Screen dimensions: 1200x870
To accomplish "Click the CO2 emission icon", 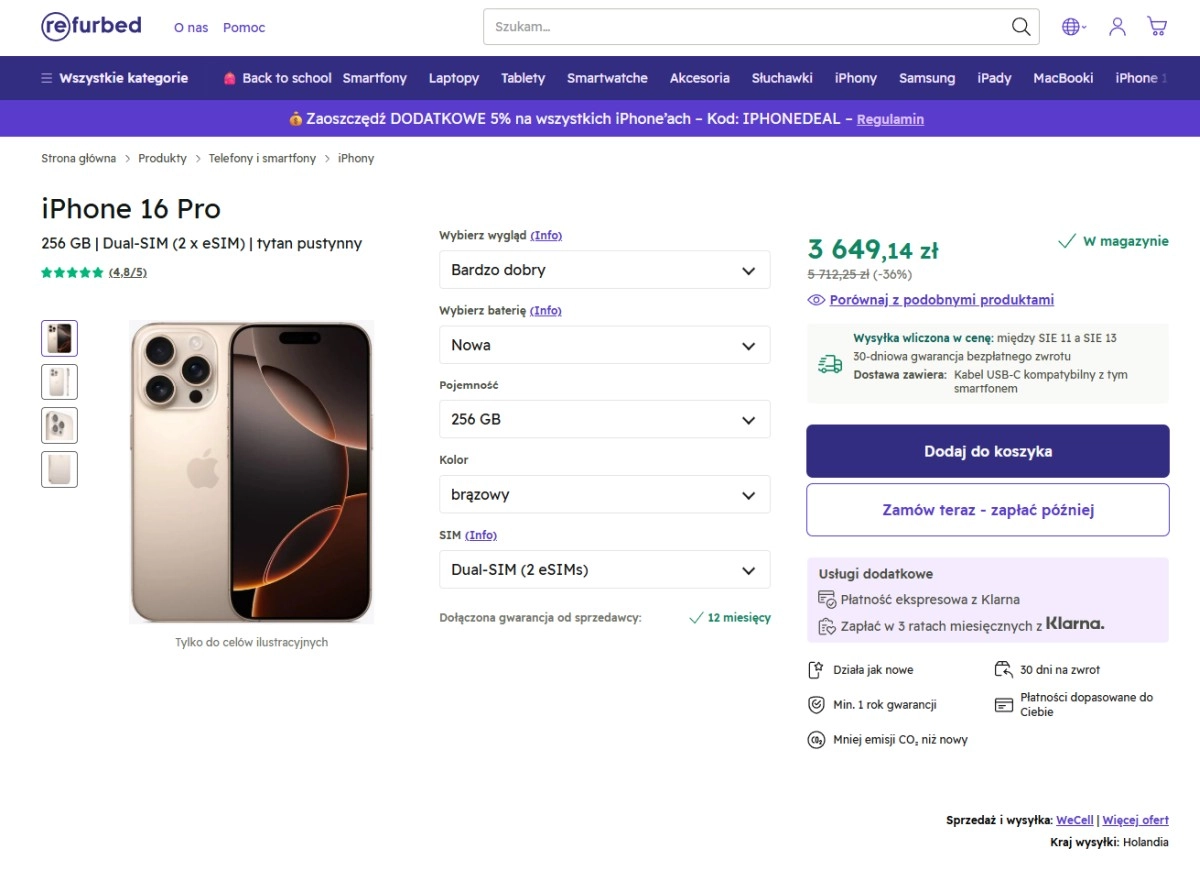I will (816, 740).
